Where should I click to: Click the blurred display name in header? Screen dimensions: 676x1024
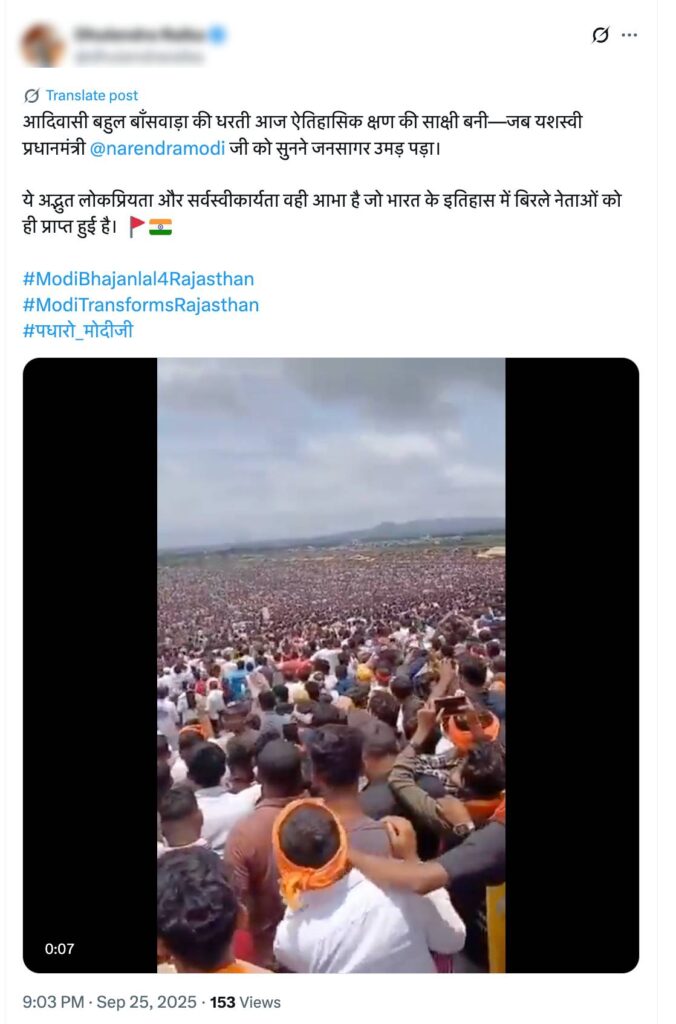coord(139,34)
